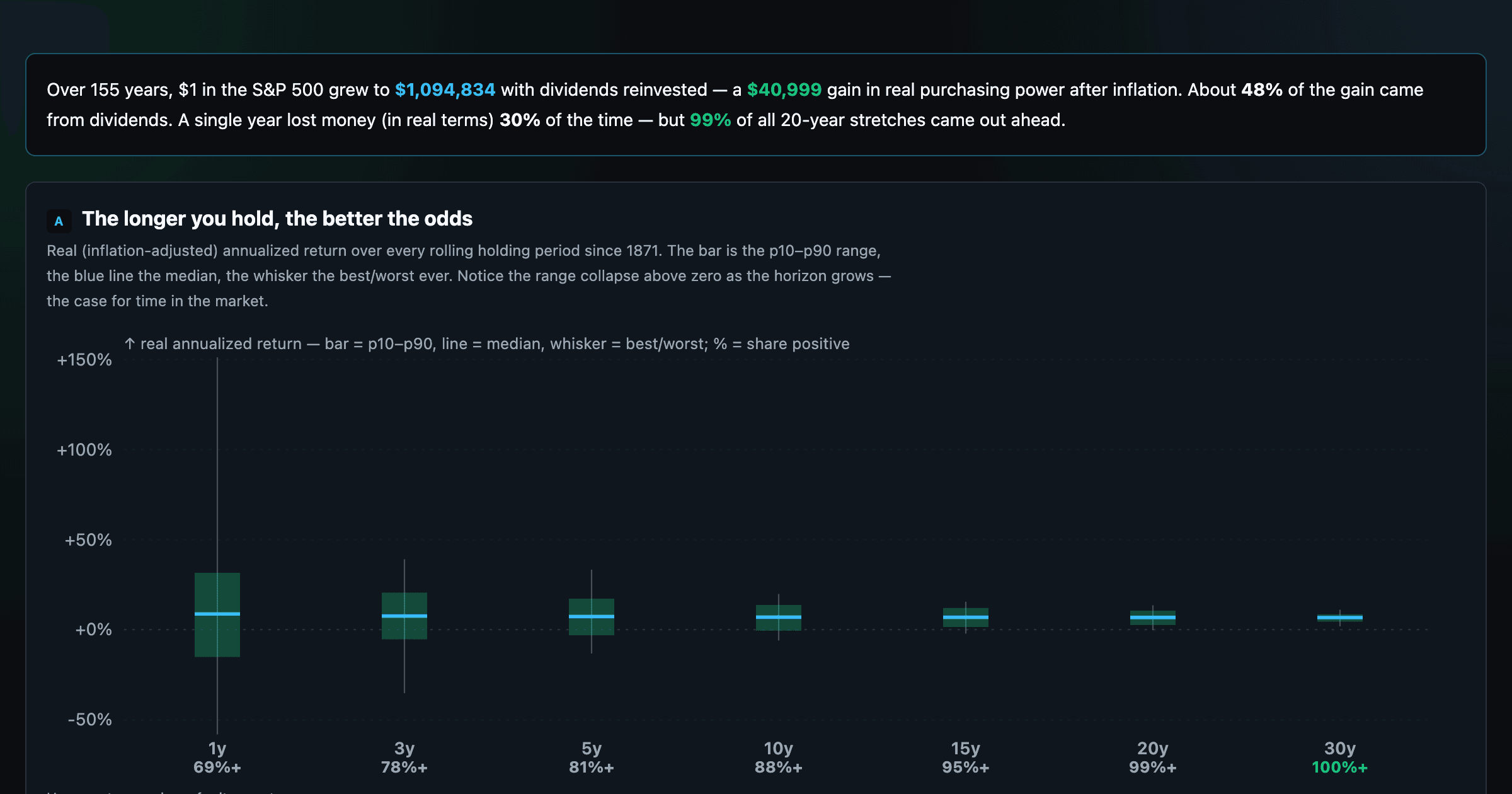The height and width of the screenshot is (794, 1512).
Task: Select the 20y range bar
Action: point(1153,618)
